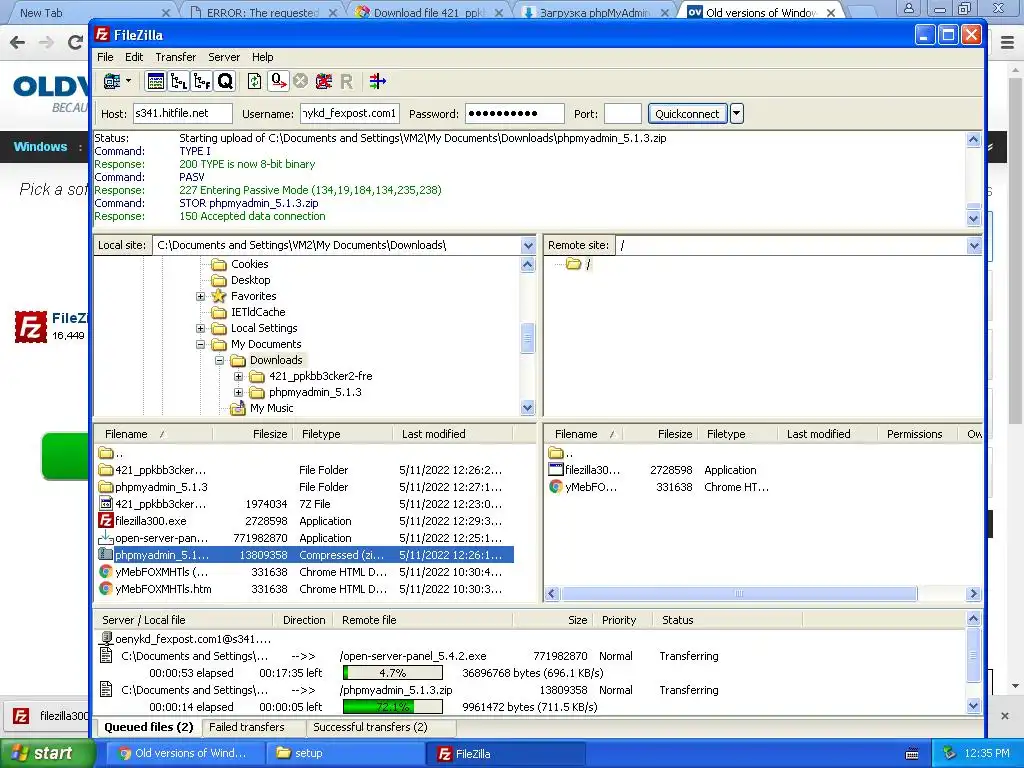The image size is (1024, 768).
Task: Switch to New Tab browser tab
Action: pos(91,12)
